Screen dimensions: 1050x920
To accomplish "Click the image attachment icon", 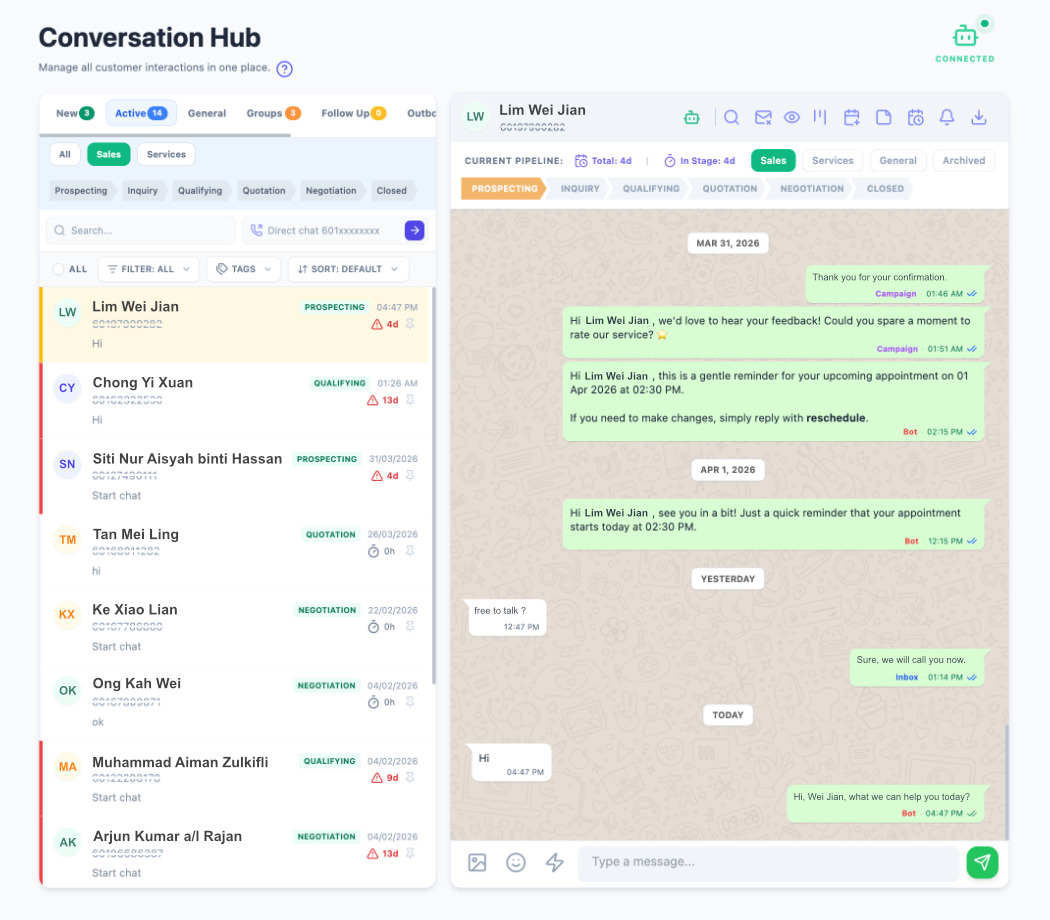I will click(x=477, y=862).
